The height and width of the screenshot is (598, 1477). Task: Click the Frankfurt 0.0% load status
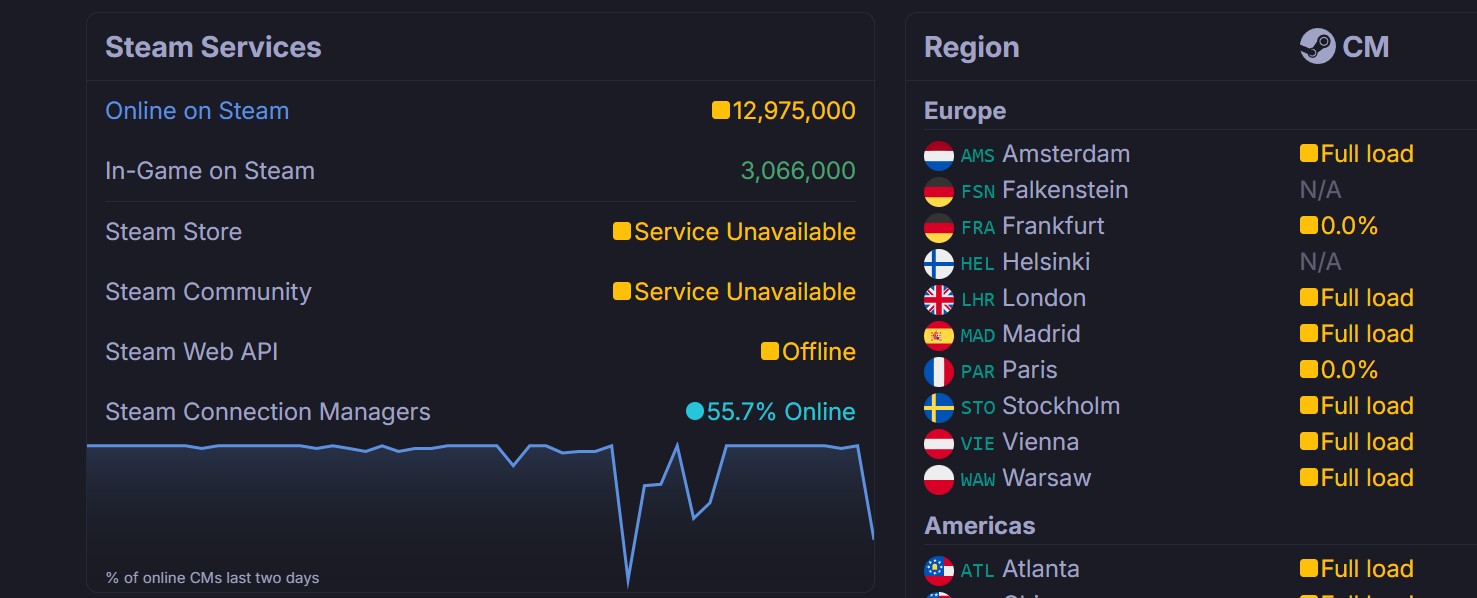1348,226
